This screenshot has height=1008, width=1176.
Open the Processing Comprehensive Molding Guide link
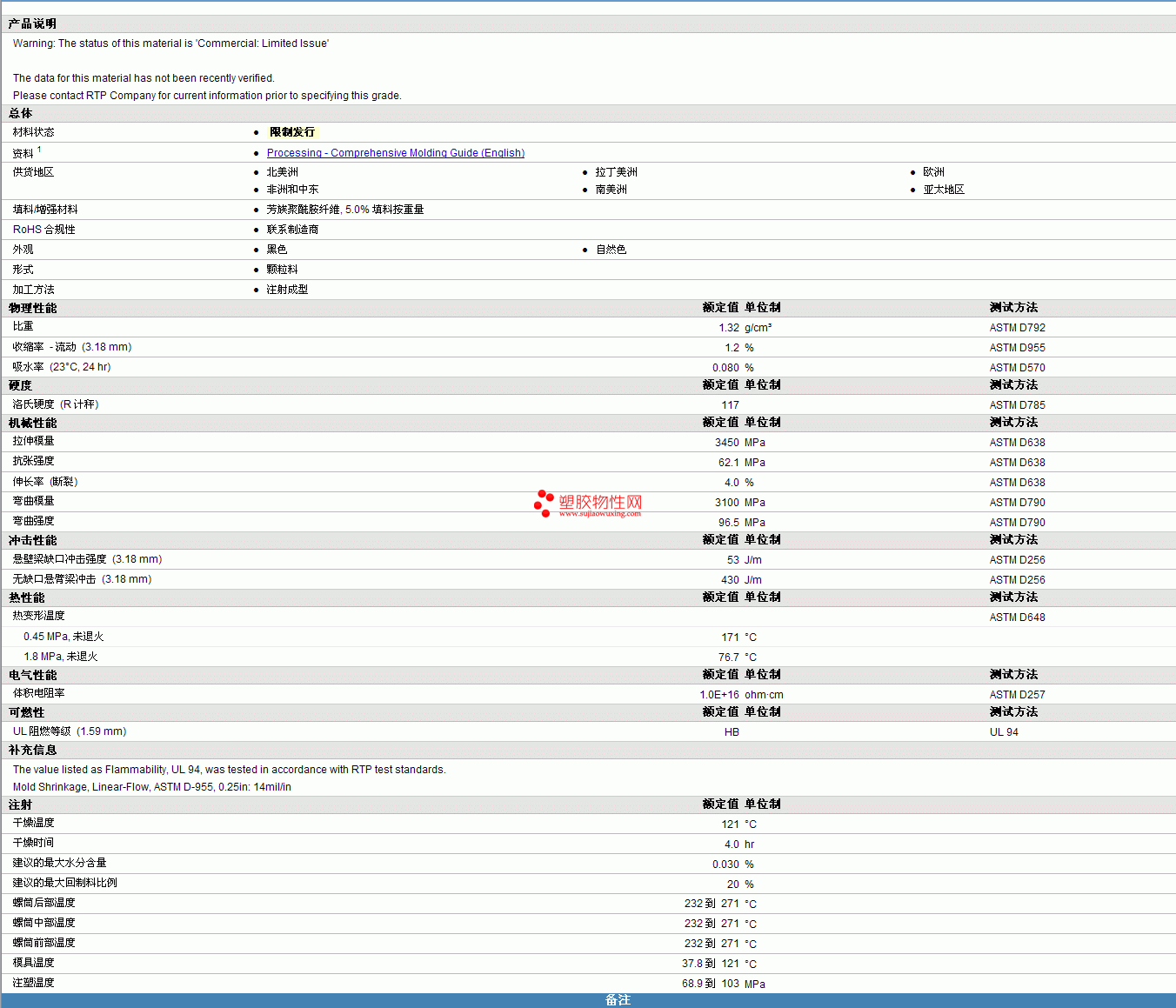[395, 153]
